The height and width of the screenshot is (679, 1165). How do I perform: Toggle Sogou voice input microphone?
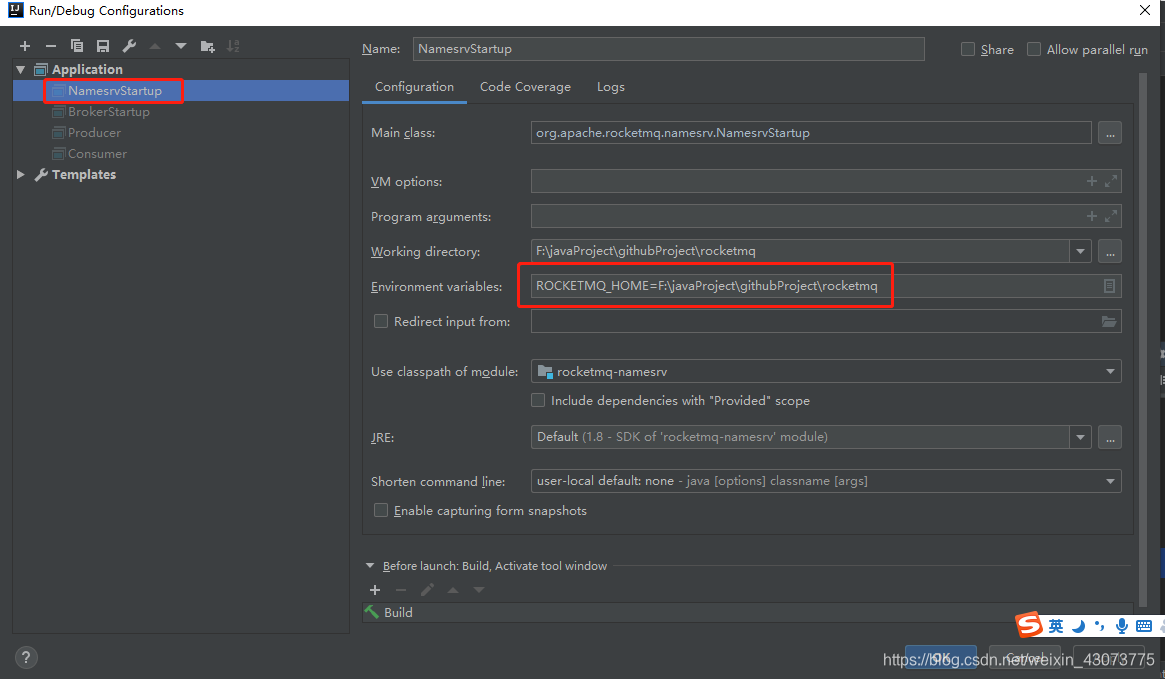pyautogui.click(x=1122, y=626)
